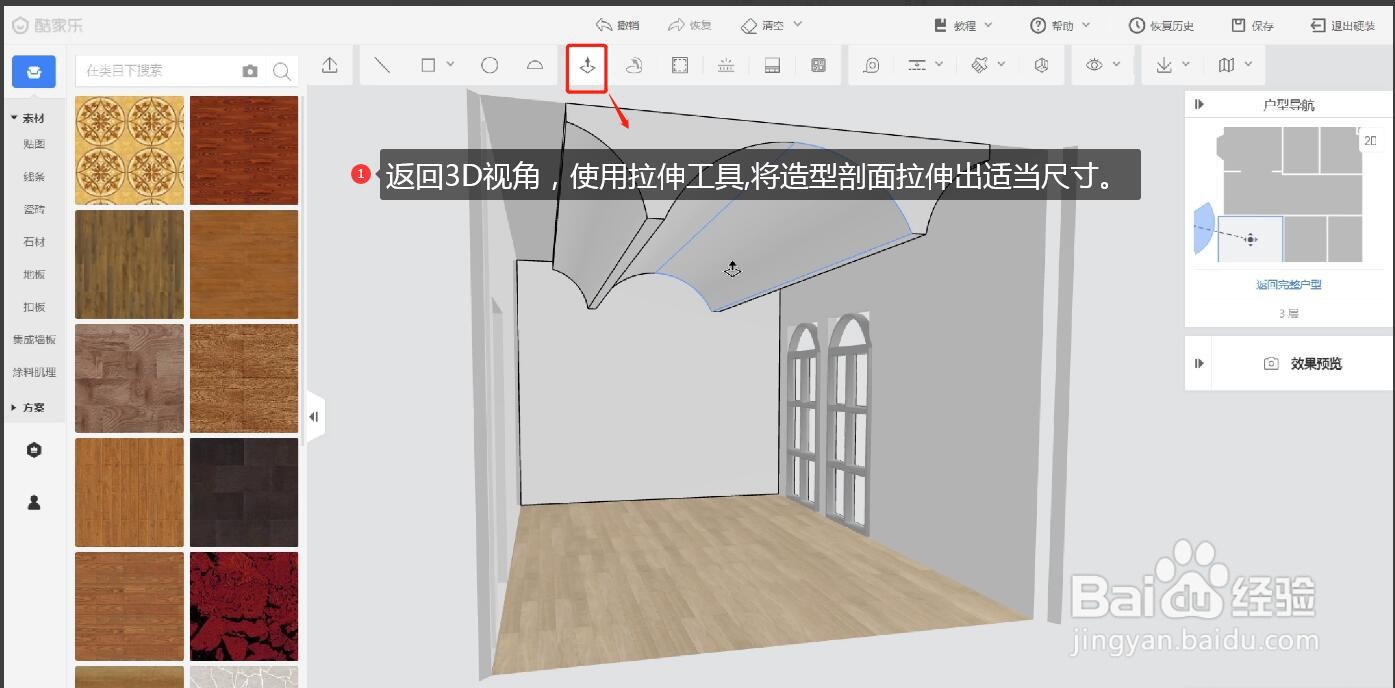Choose the black dark tile texture
The height and width of the screenshot is (688, 1395).
tap(244, 492)
